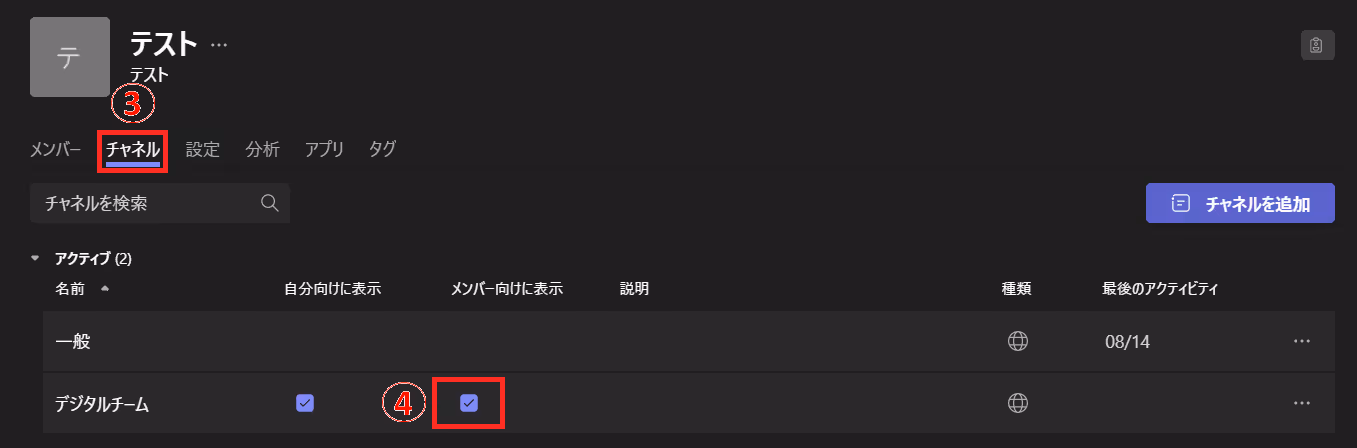Open more options for デジタルチーム channel
1357x448 pixels.
point(1301,403)
